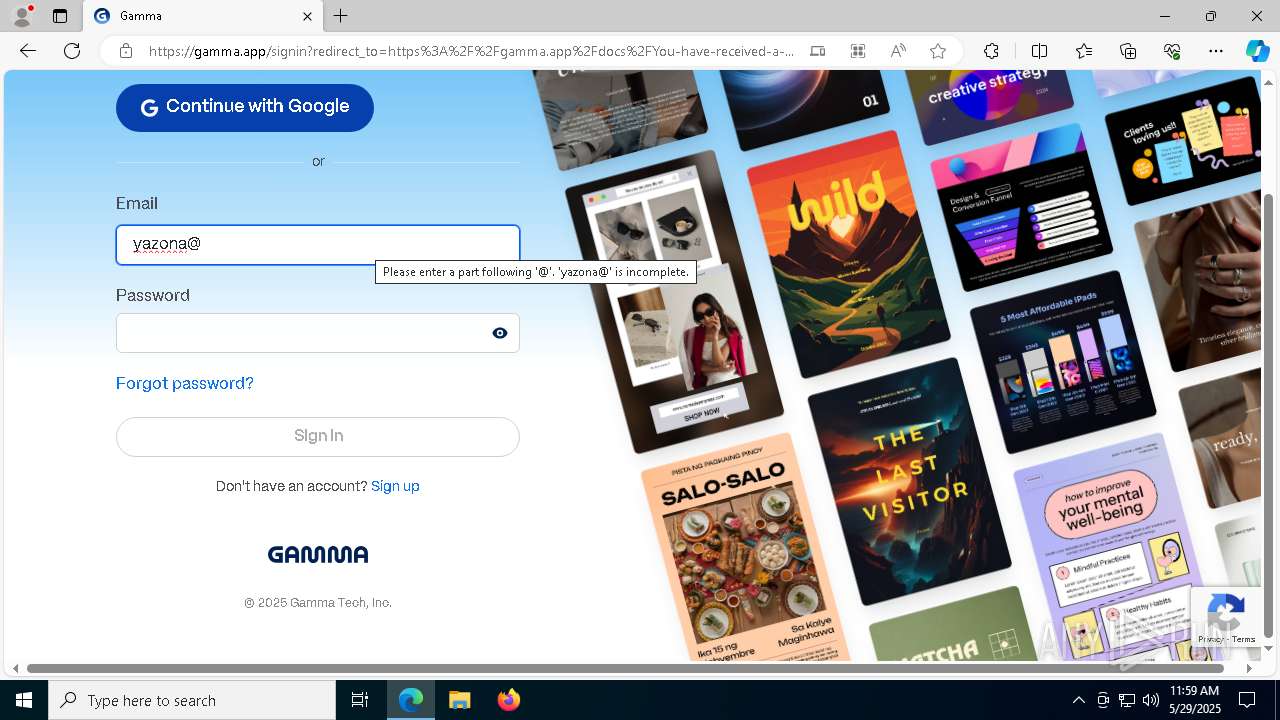Viewport: 1280px width, 720px height.
Task: Select the 'SHOP NOW' fashion thumbnail
Action: point(674,302)
